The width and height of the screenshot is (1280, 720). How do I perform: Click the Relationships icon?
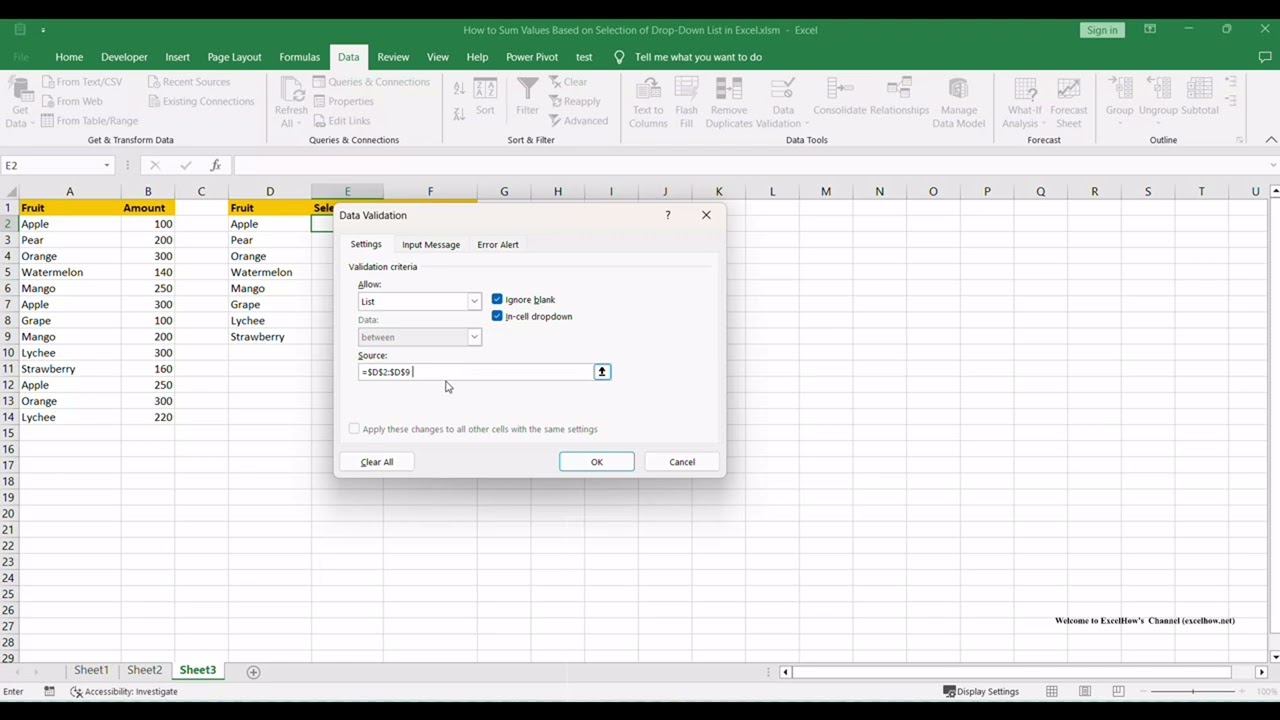coord(899,89)
